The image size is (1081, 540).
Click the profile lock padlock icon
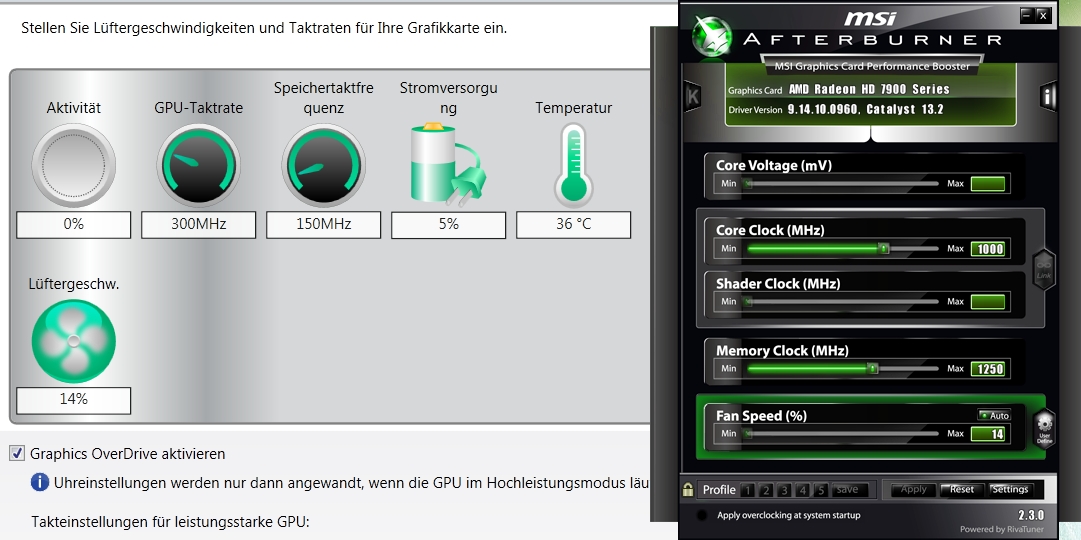pyautogui.click(x=688, y=490)
